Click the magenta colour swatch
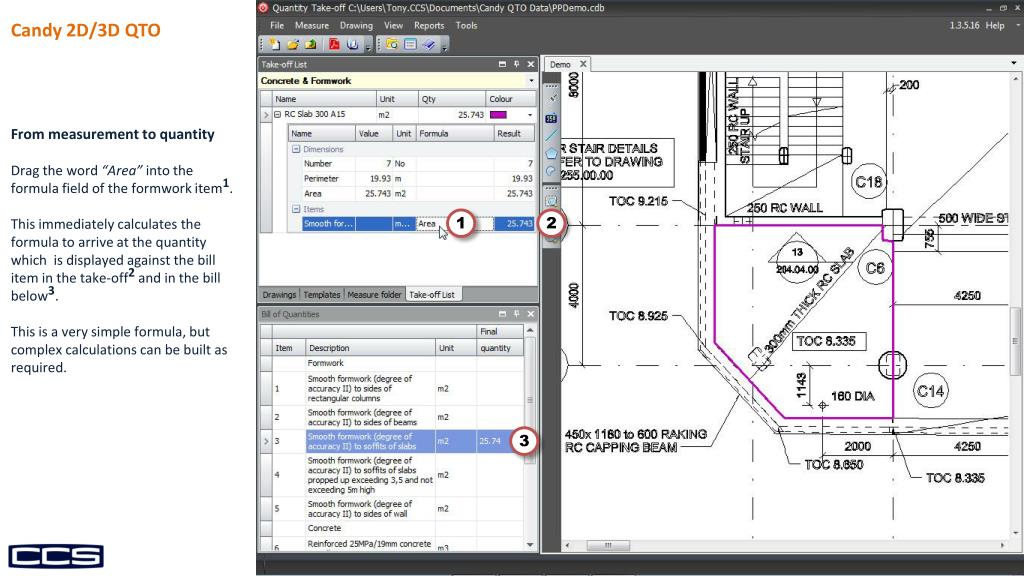 pos(498,115)
